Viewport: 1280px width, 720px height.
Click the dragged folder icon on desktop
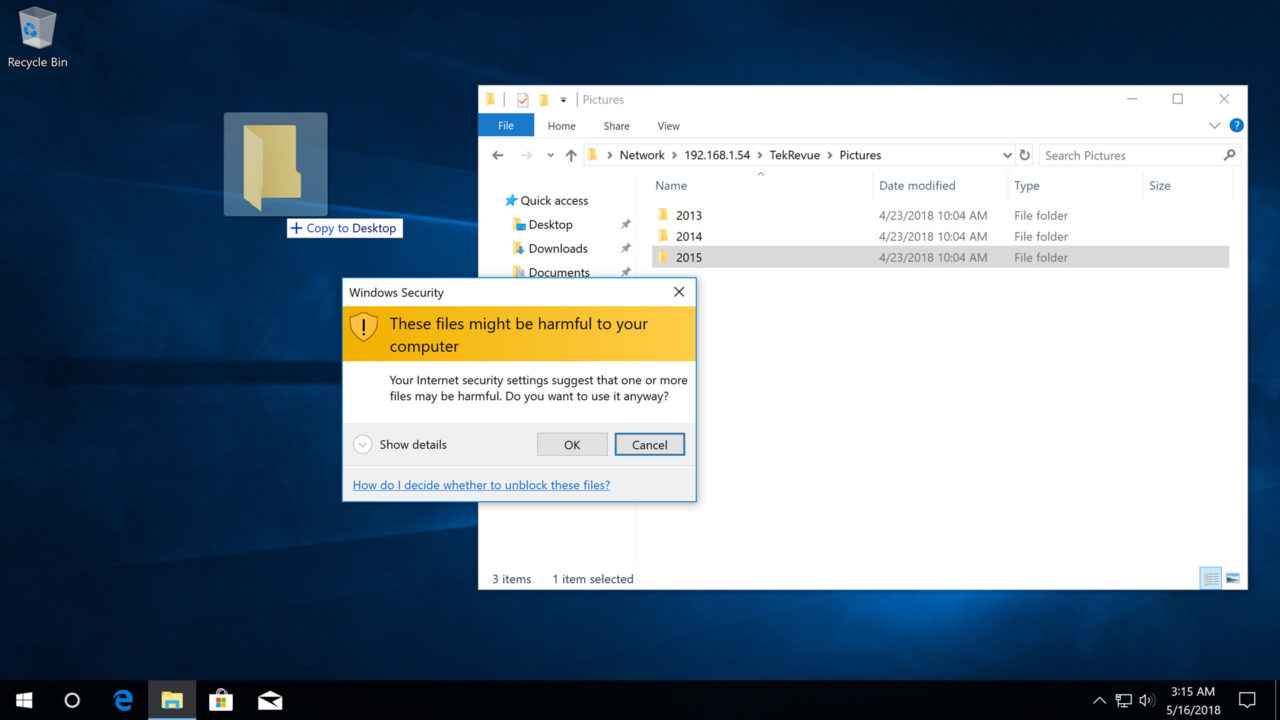[x=275, y=165]
